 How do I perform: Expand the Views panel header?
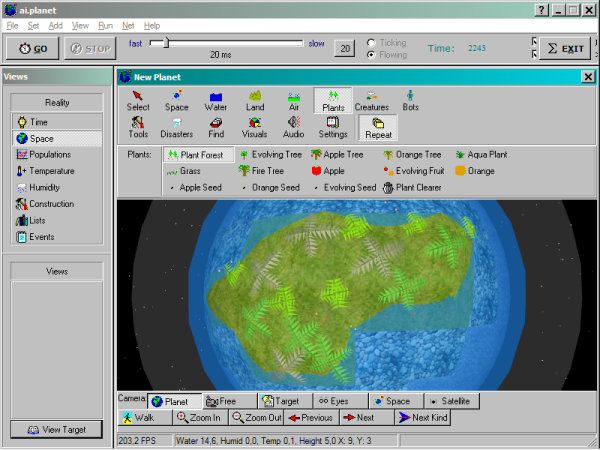57,271
